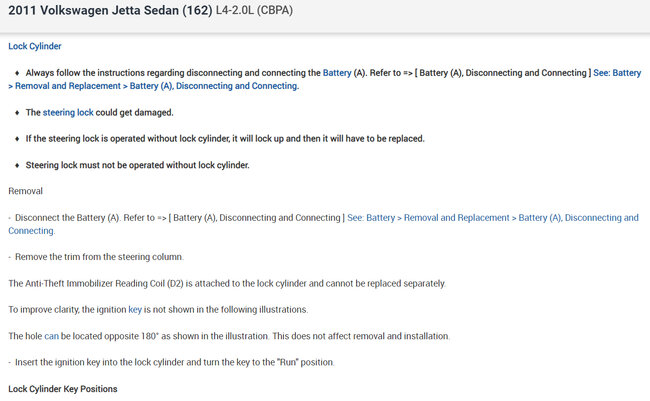Click the Anti-Theft Immobilizer Reading Coil sentence
650x401 pixels.
pos(226,283)
